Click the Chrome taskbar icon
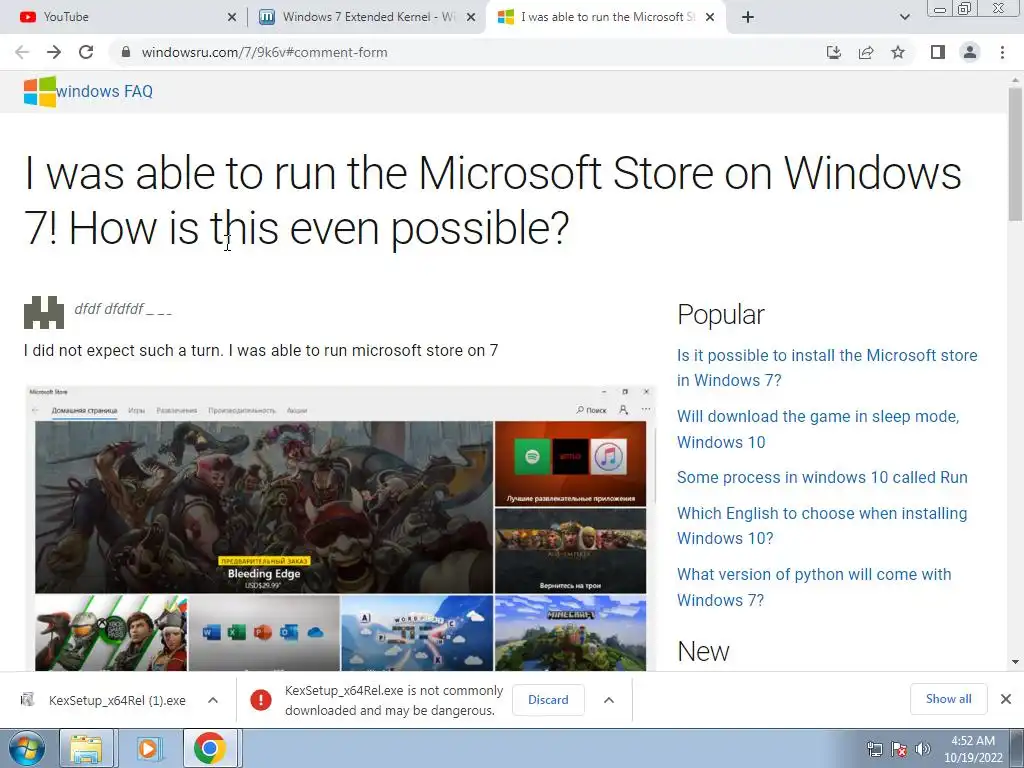The height and width of the screenshot is (768, 1024). [x=210, y=748]
